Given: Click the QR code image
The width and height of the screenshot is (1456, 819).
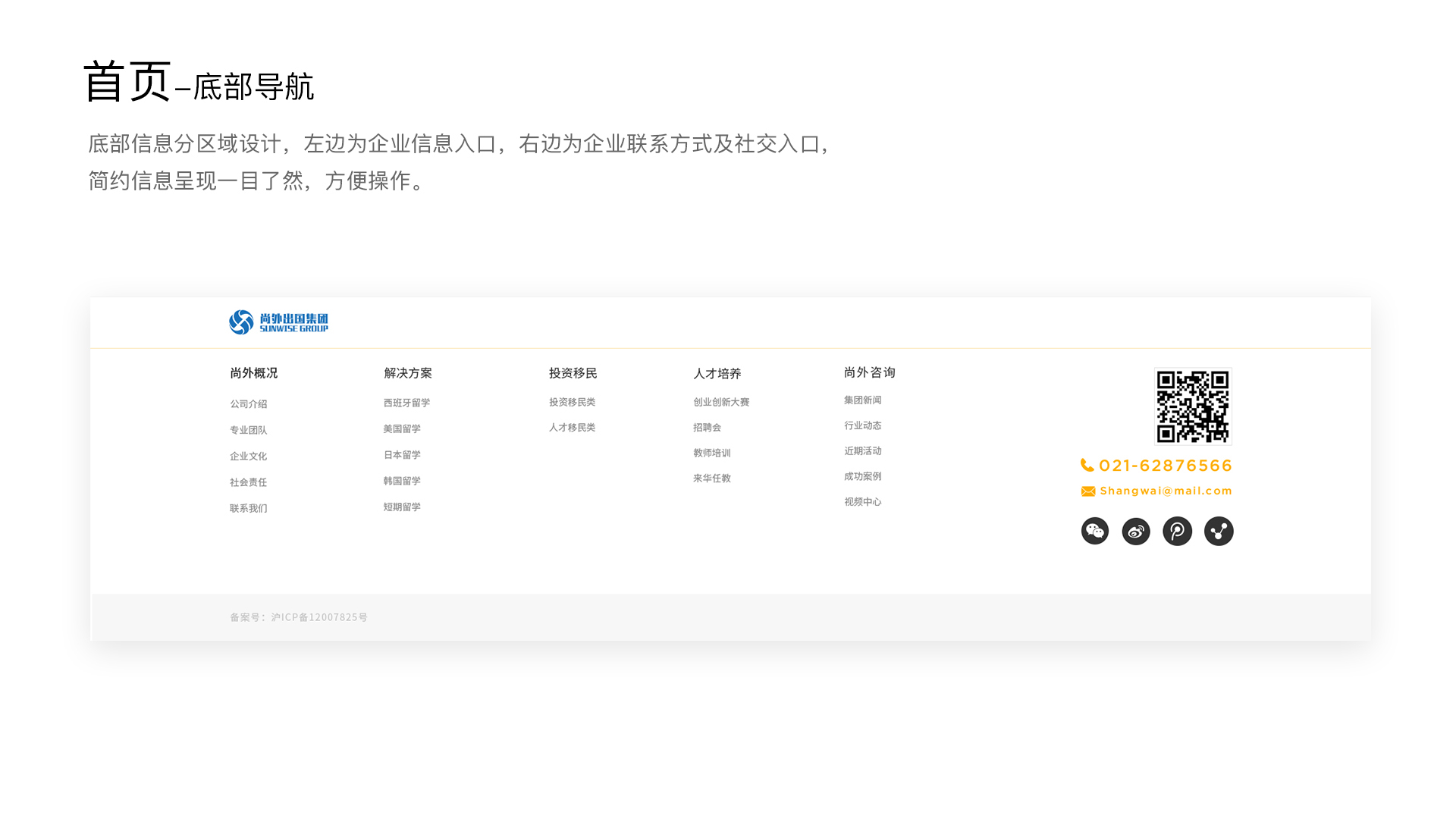Looking at the screenshot, I should point(1193,406).
